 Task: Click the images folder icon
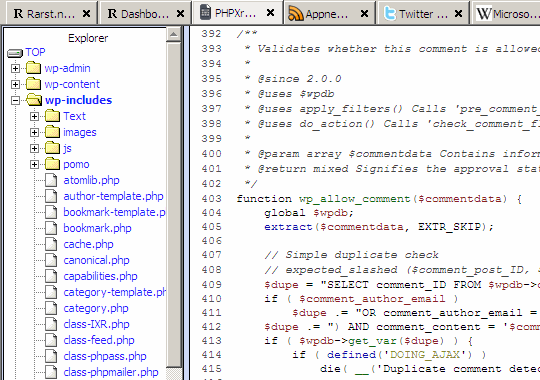point(53,132)
